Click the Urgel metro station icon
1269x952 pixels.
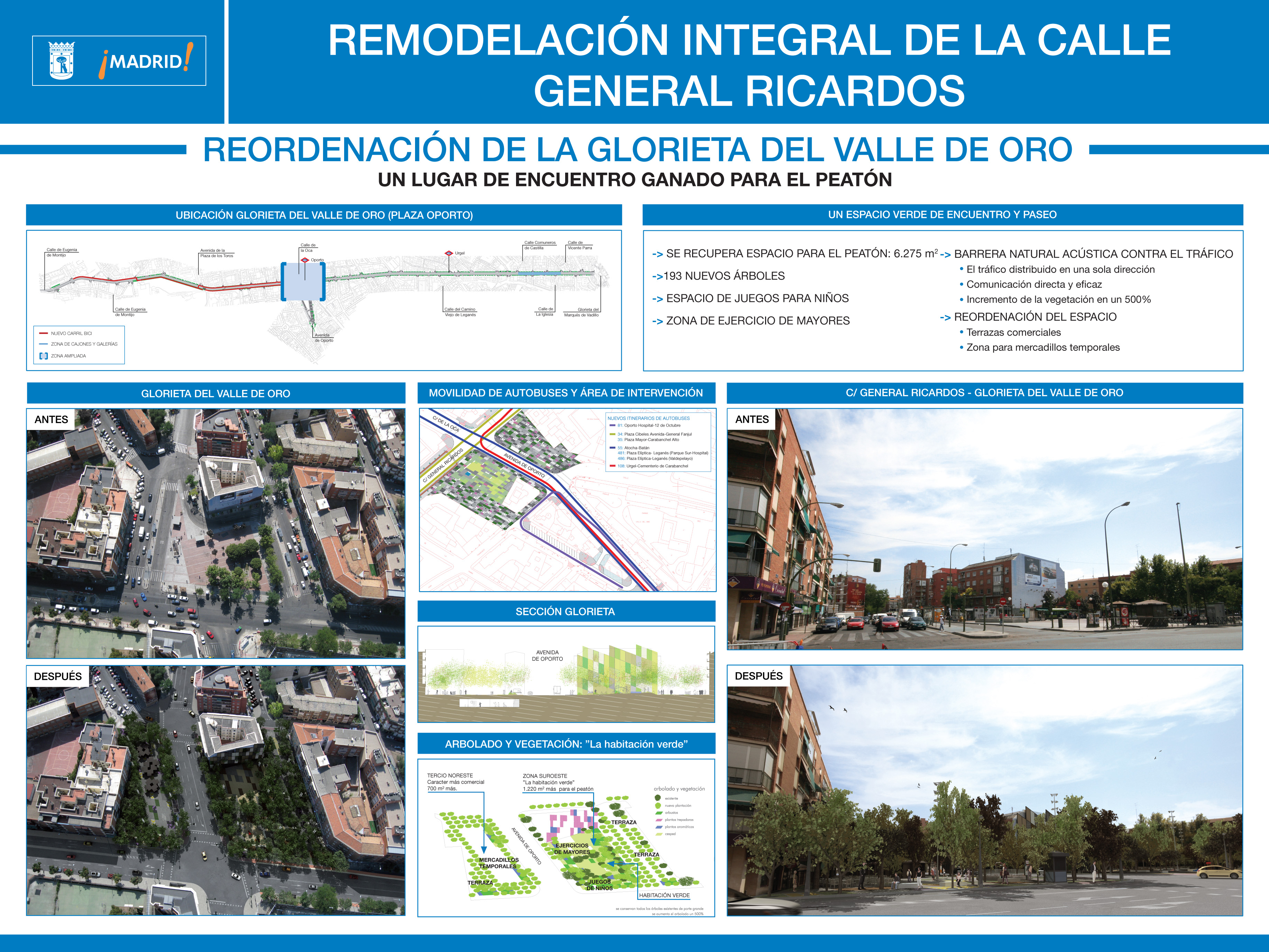[449, 253]
